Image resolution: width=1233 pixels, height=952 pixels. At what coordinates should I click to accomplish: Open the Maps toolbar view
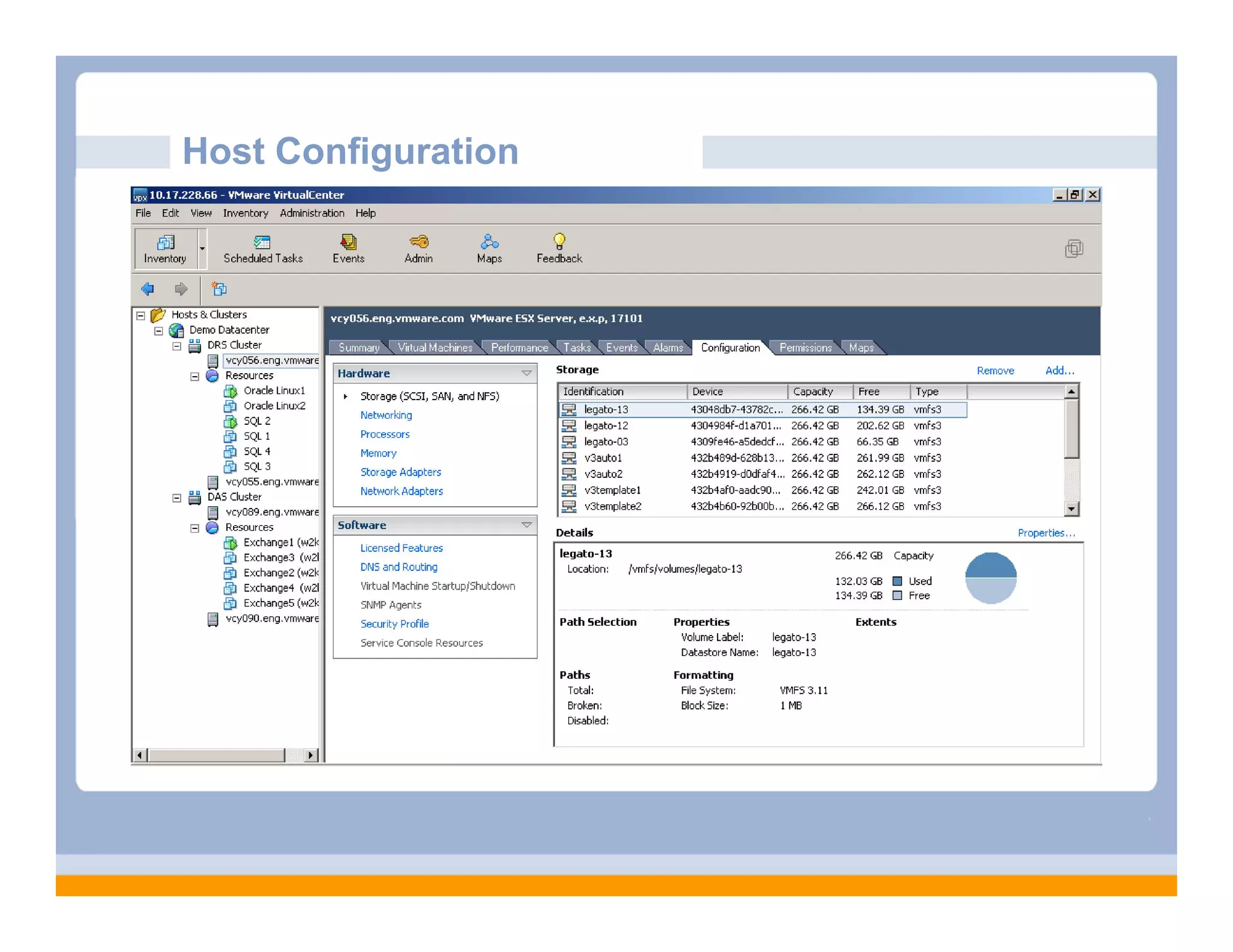pos(489,249)
